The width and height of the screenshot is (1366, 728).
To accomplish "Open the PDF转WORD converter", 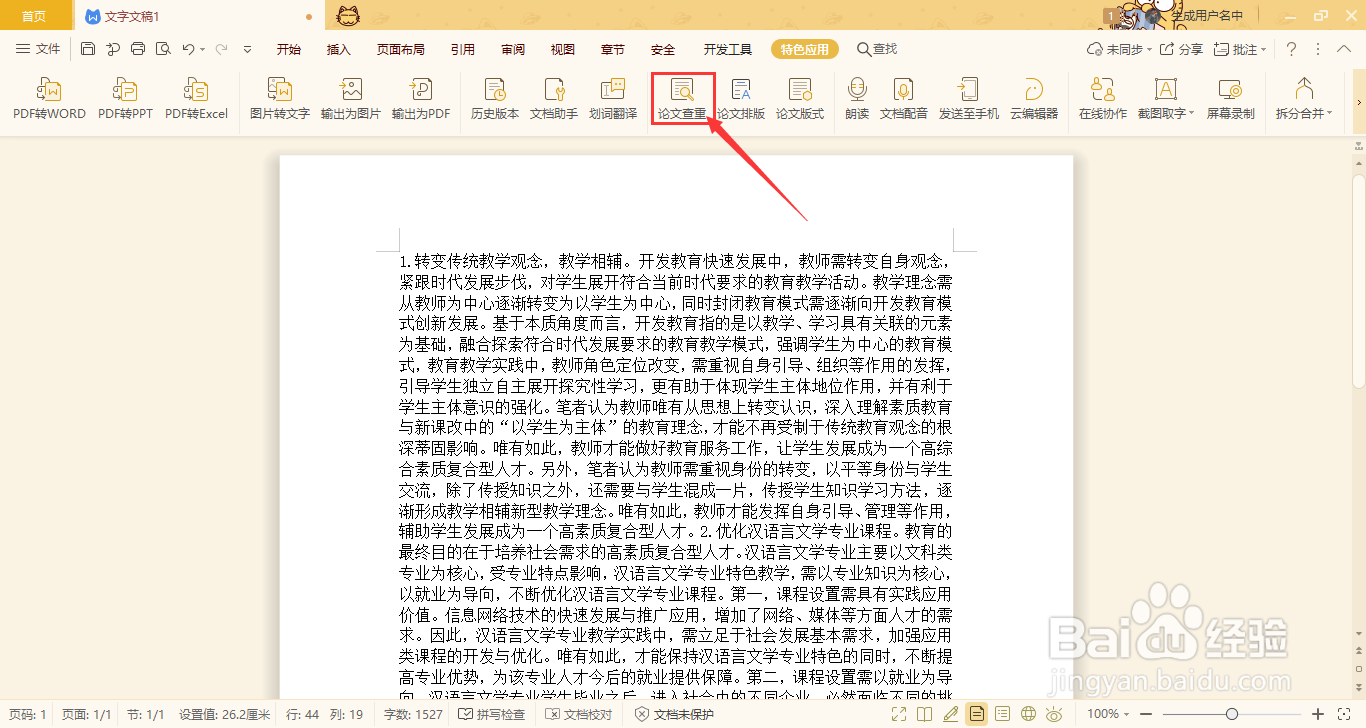I will pyautogui.click(x=48, y=99).
